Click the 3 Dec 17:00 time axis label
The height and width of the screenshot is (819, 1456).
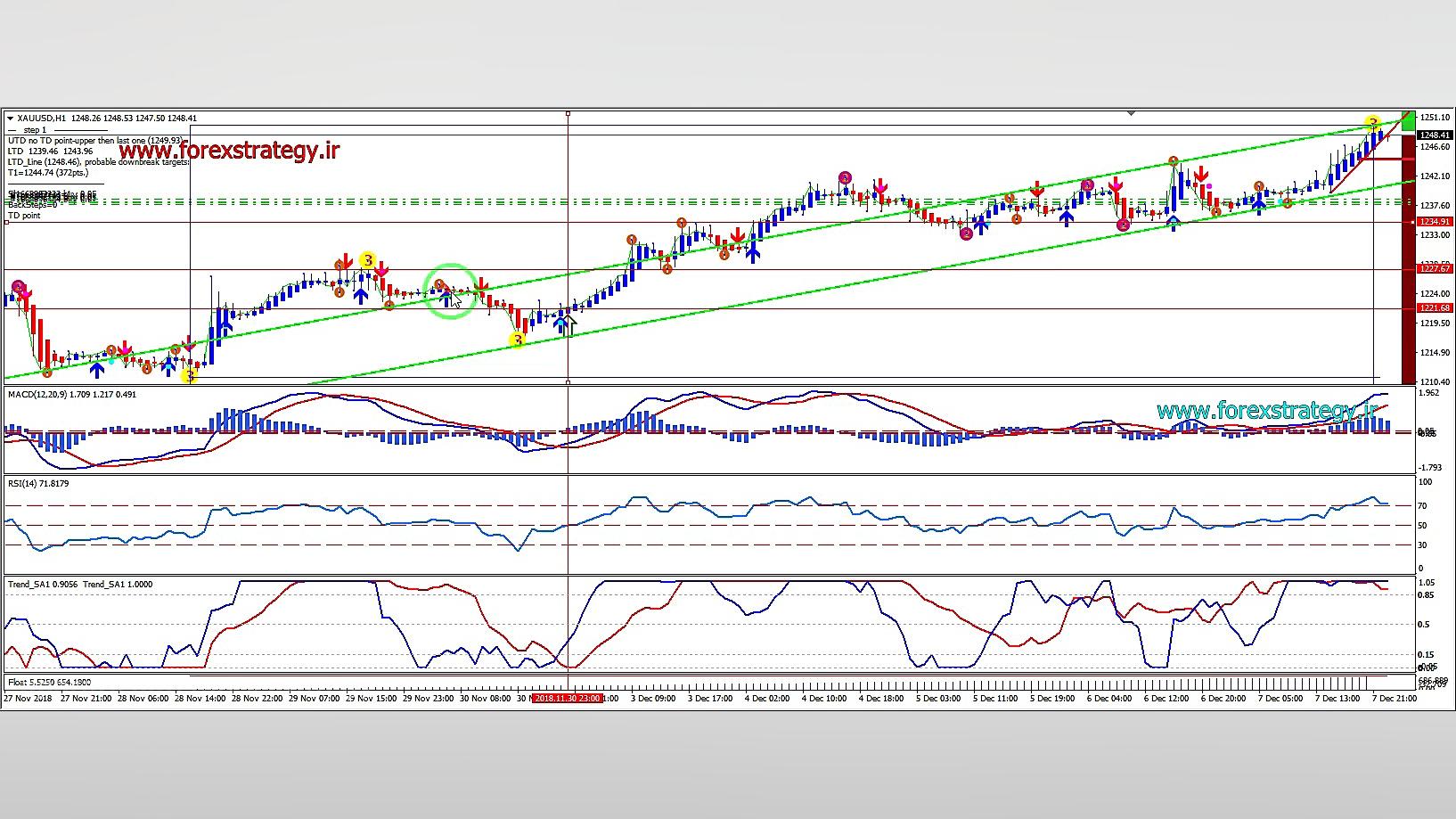point(710,699)
